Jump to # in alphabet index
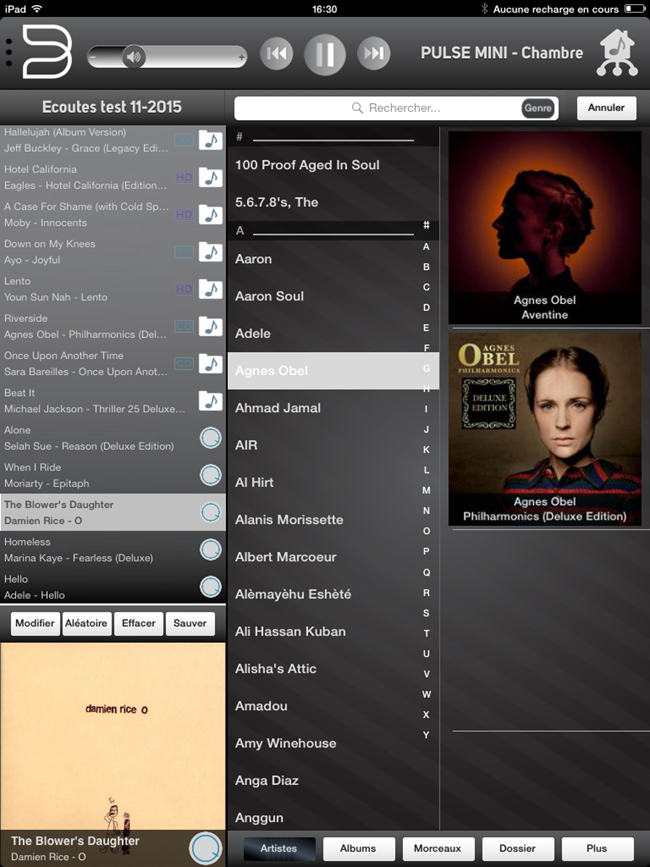650x867 pixels. pyautogui.click(x=426, y=225)
